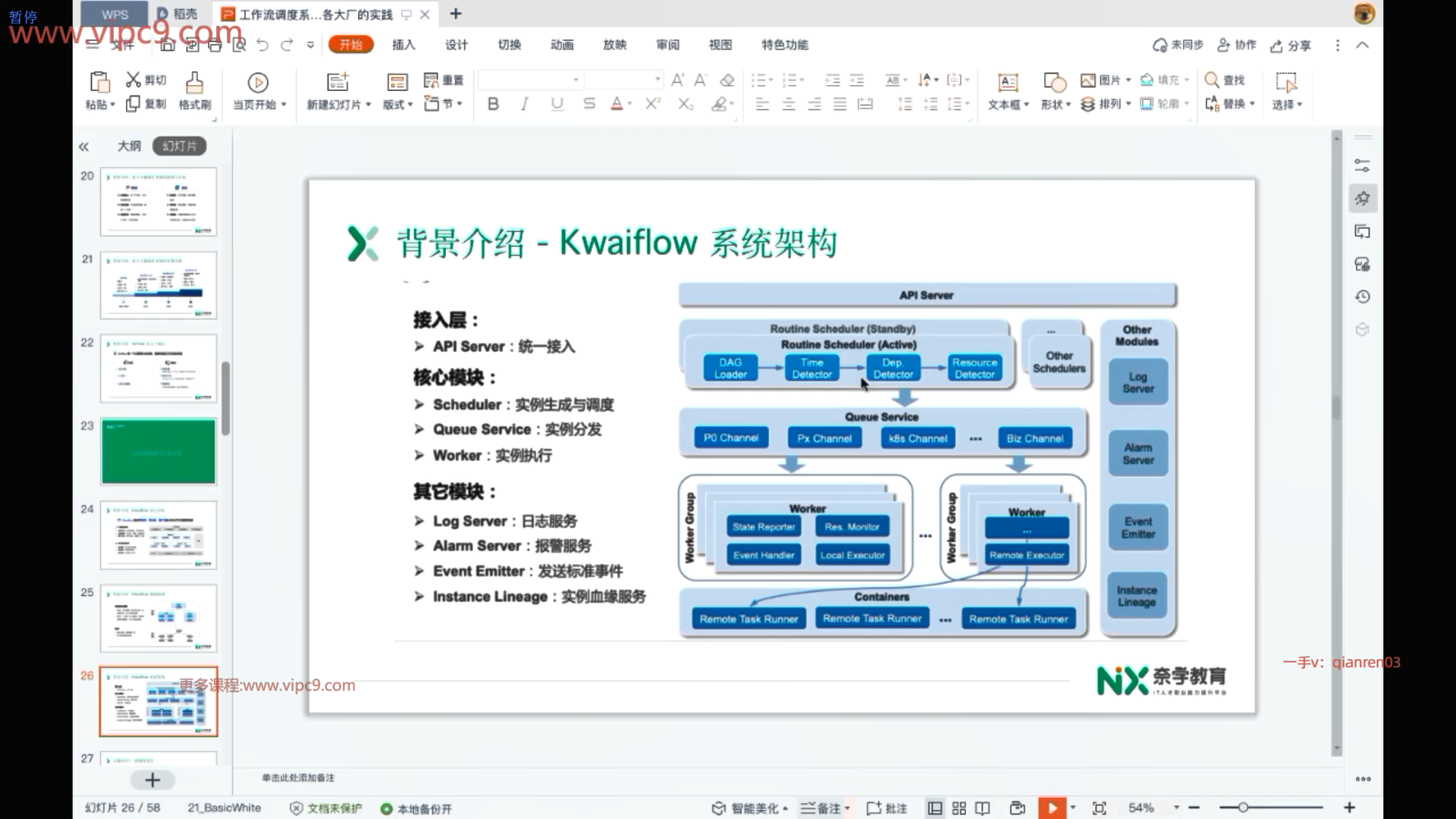The image size is (1456, 819).
Task: Expand the New Slide dropdown arrow
Action: pos(369,105)
